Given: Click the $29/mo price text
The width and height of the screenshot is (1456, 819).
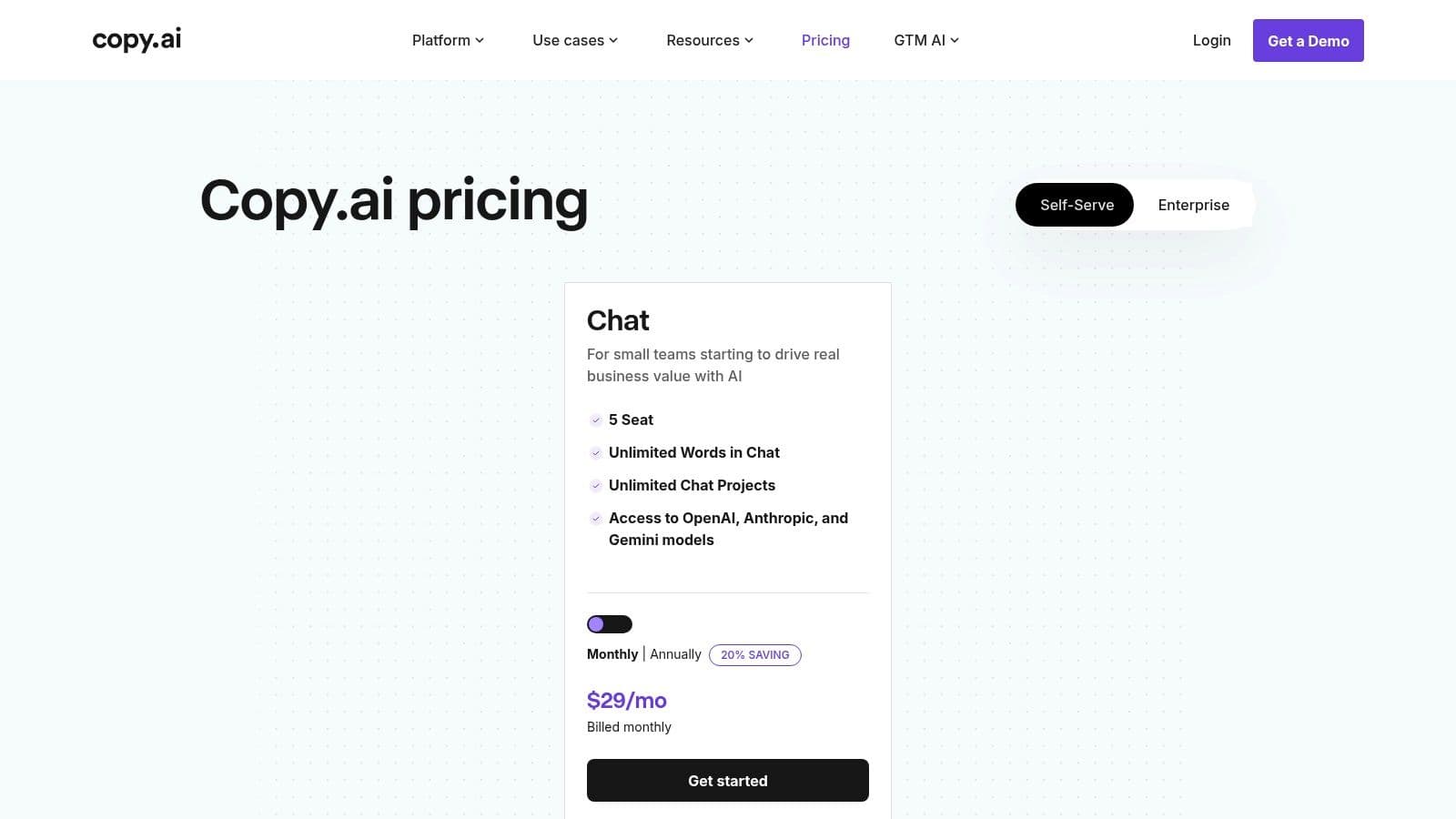Looking at the screenshot, I should tap(627, 701).
